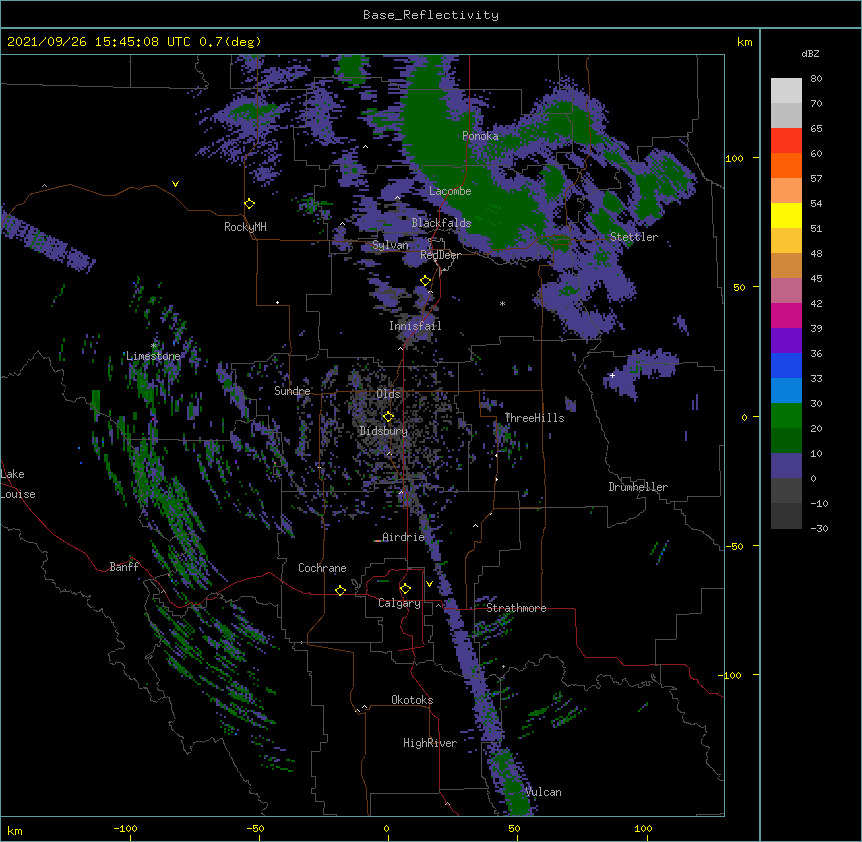Select the -100 tick on the bottom km axis
862x842 pixels.
[x=125, y=828]
